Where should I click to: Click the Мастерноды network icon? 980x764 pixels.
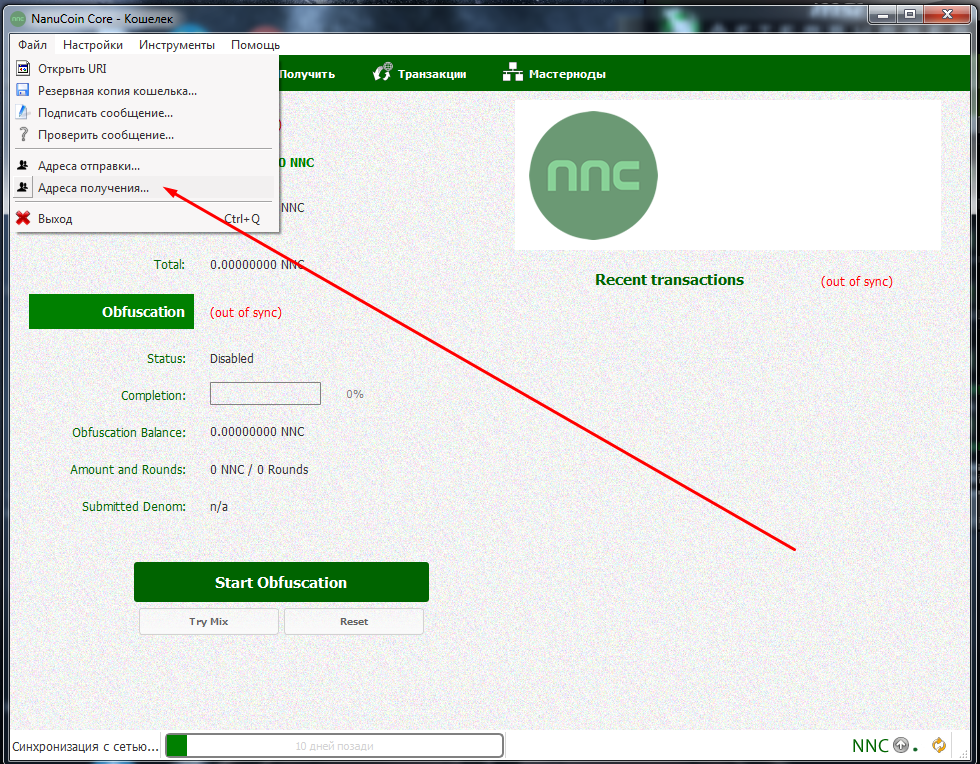click(x=513, y=73)
